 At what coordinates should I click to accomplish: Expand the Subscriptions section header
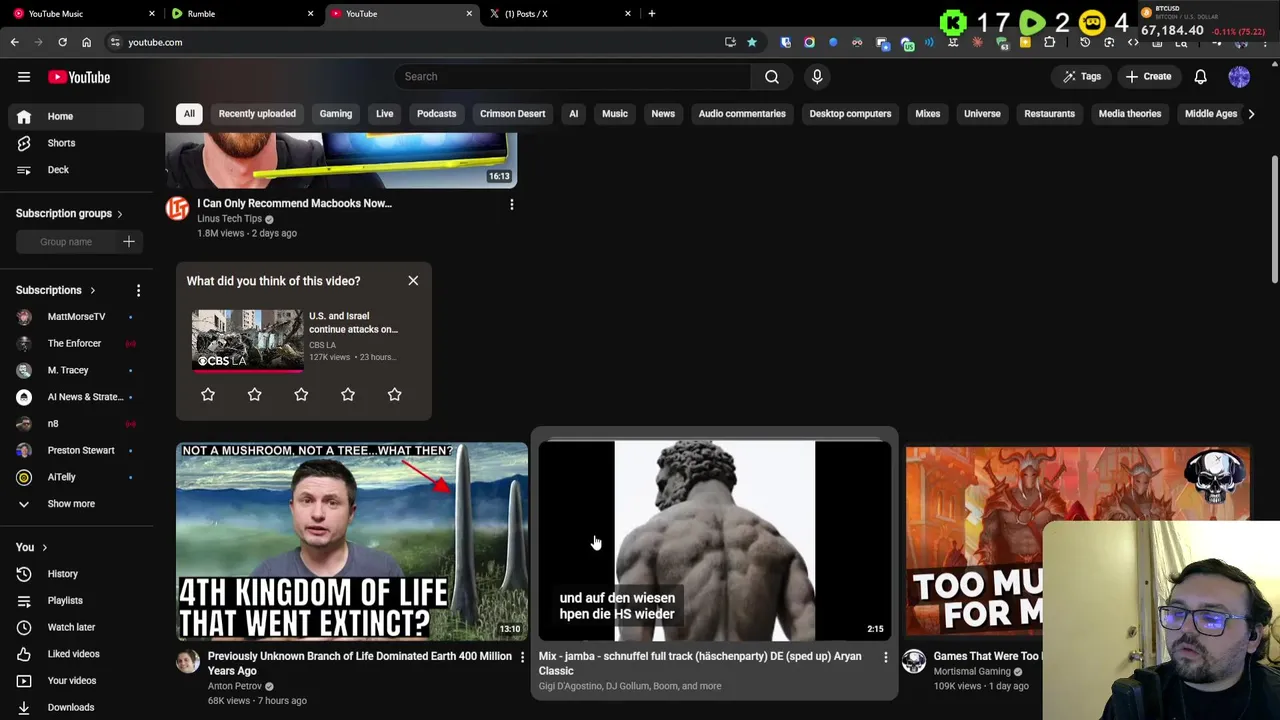click(56, 290)
